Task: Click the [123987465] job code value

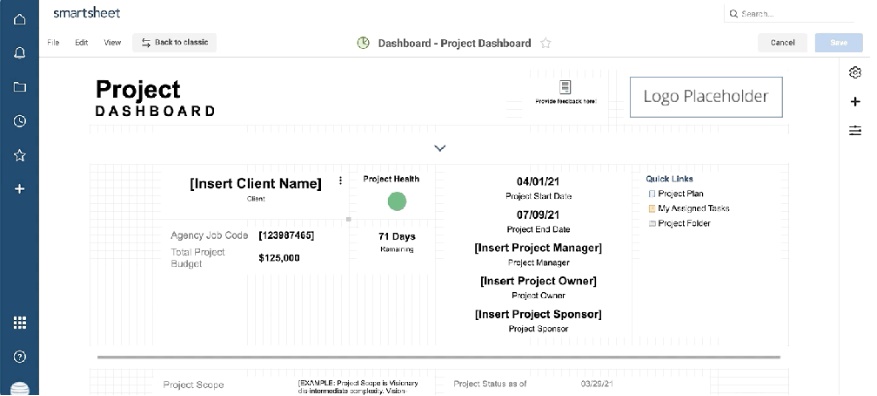Action: click(x=286, y=235)
